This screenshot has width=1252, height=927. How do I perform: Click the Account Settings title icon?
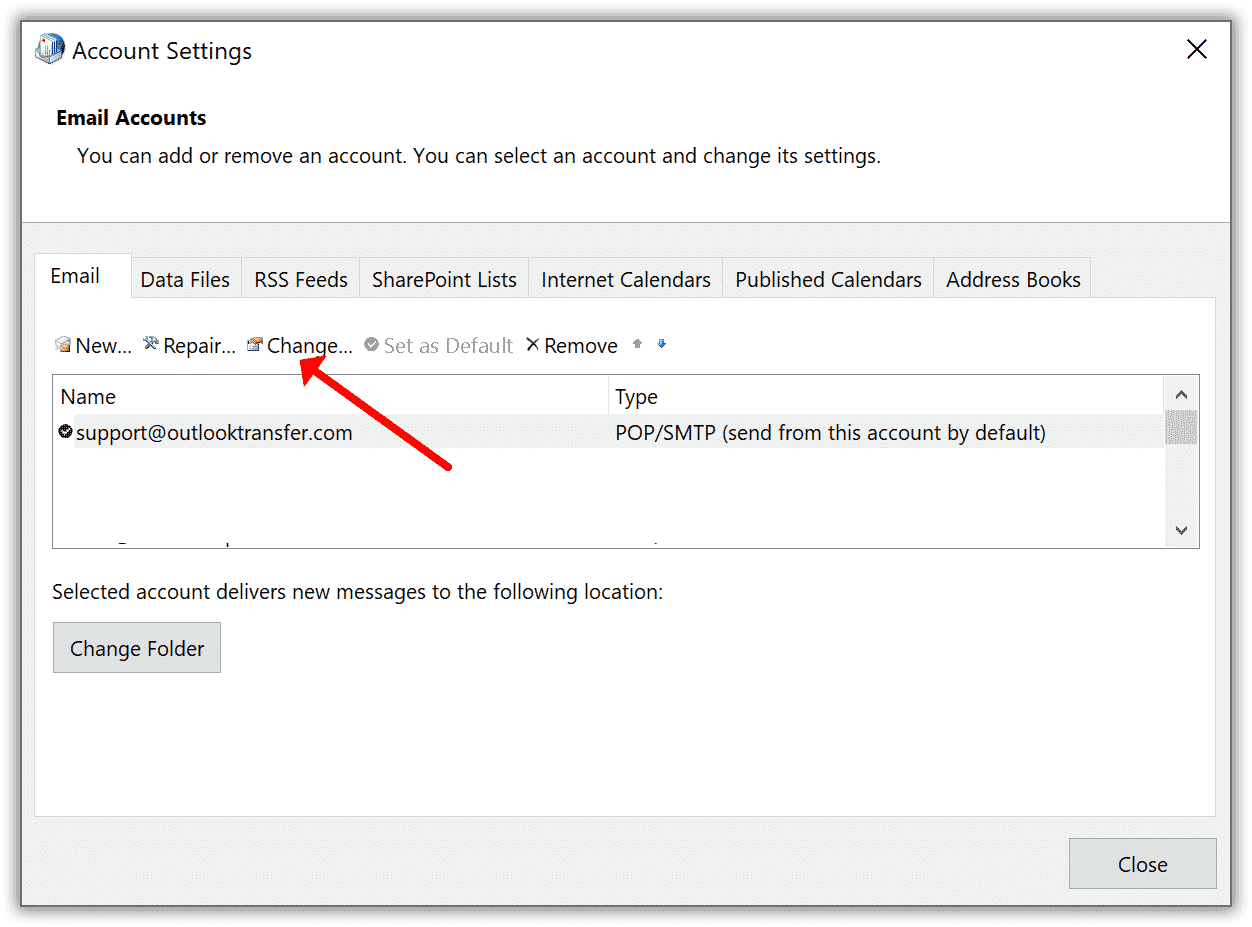(x=50, y=49)
